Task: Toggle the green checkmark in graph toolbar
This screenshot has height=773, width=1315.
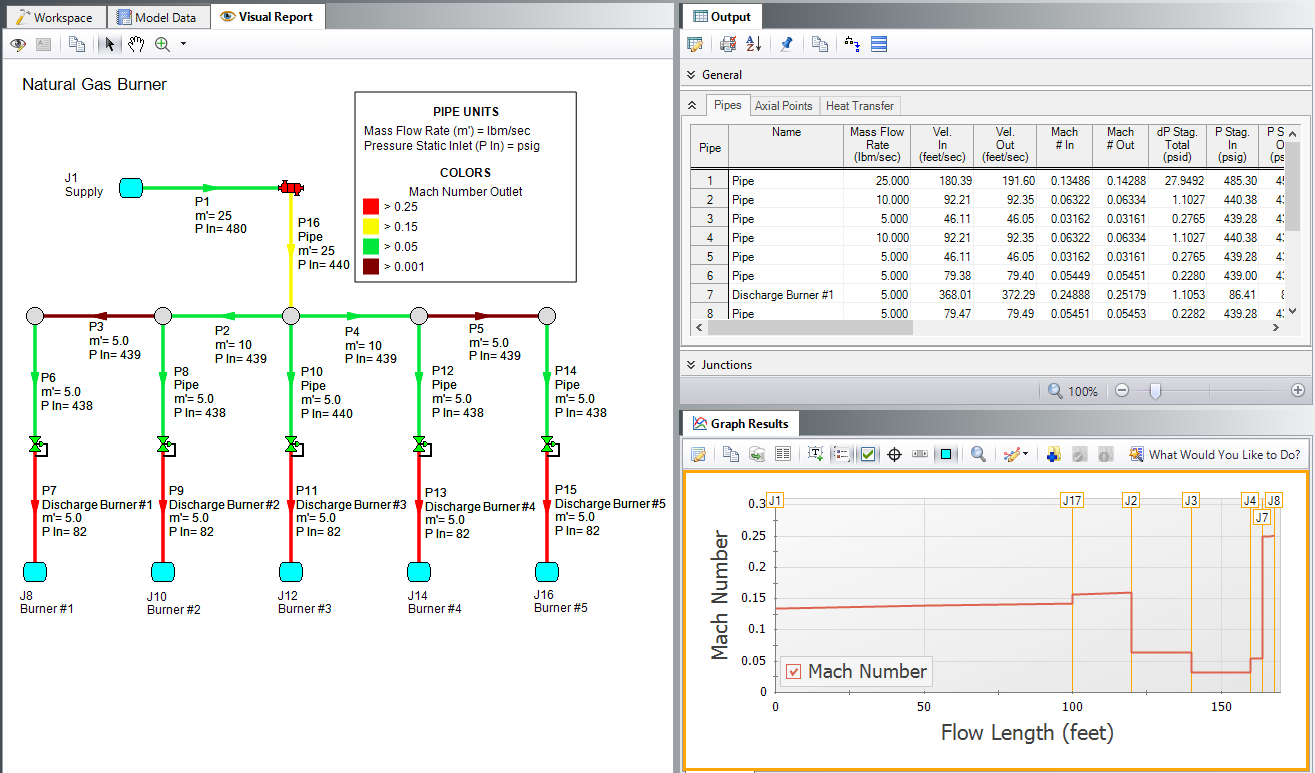Action: [x=868, y=454]
